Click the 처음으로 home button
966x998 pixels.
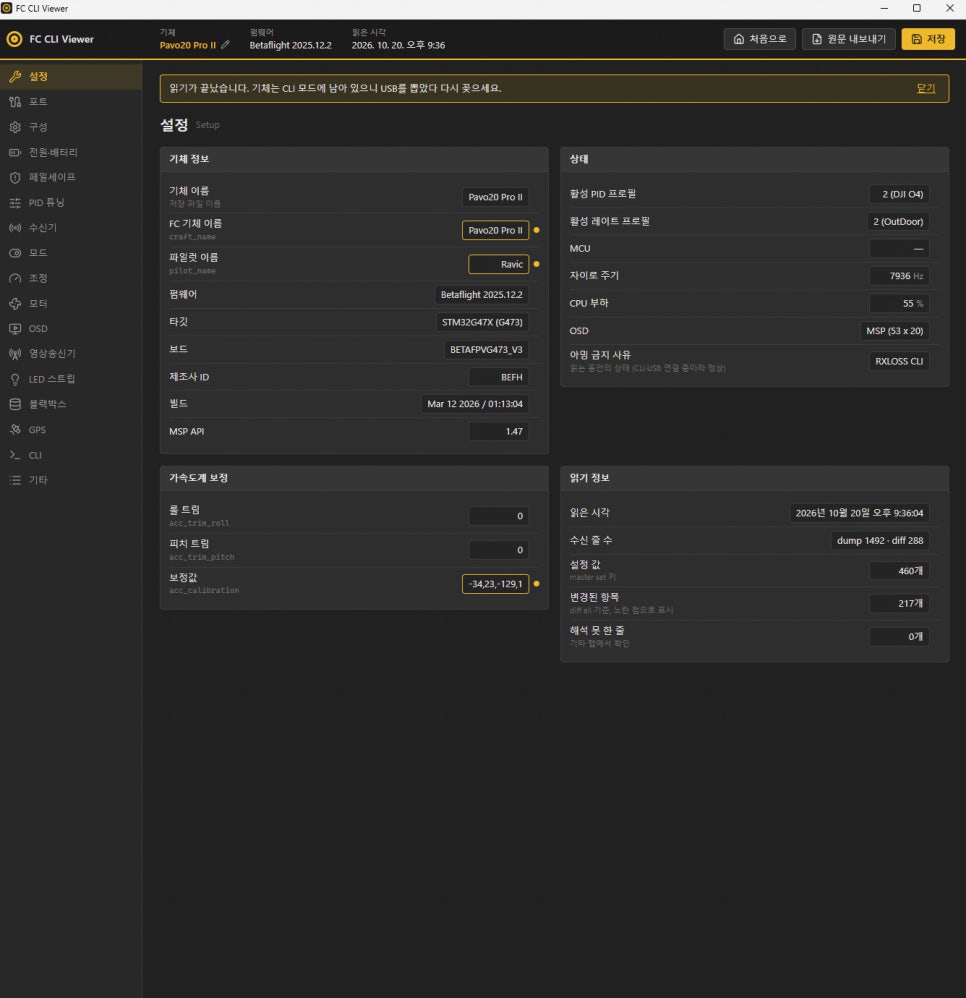coord(759,39)
